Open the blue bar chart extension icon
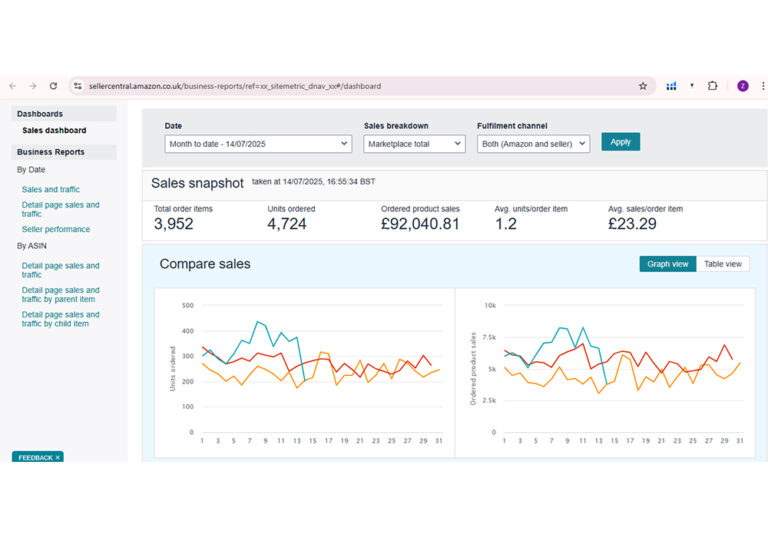Image resolution: width=768 pixels, height=538 pixels. (x=671, y=86)
